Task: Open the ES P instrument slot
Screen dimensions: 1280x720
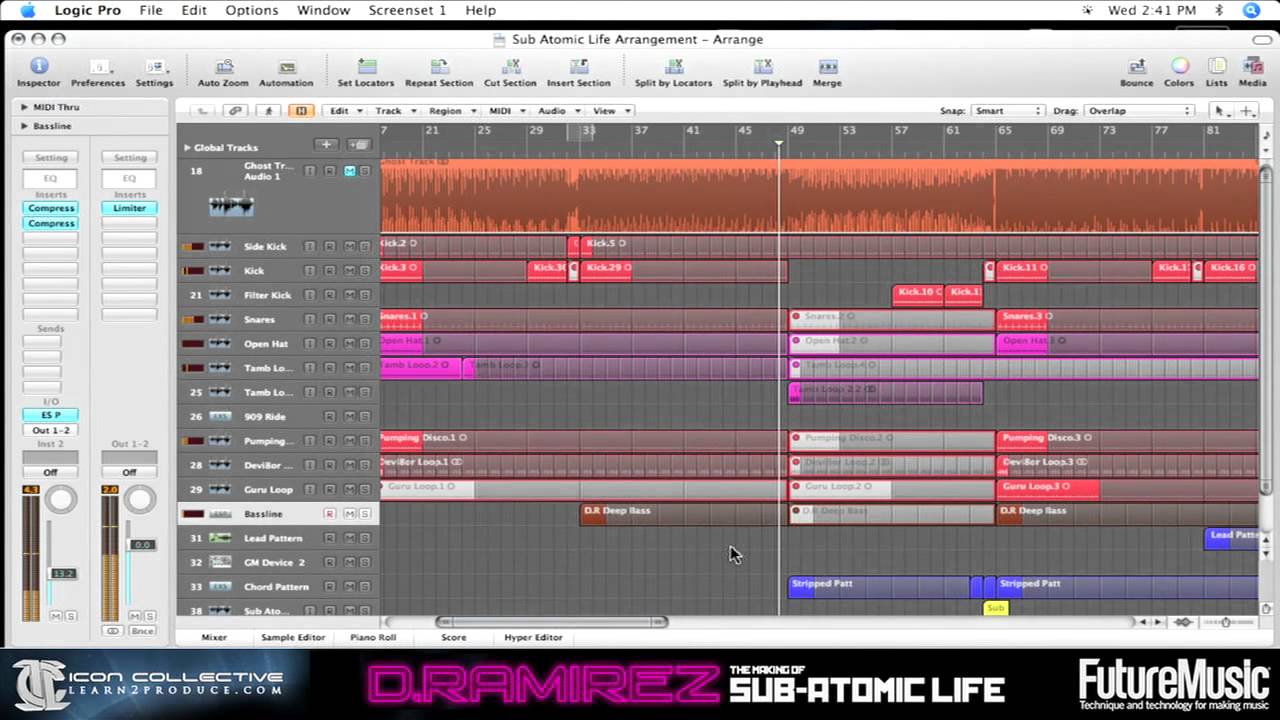Action: (51, 415)
